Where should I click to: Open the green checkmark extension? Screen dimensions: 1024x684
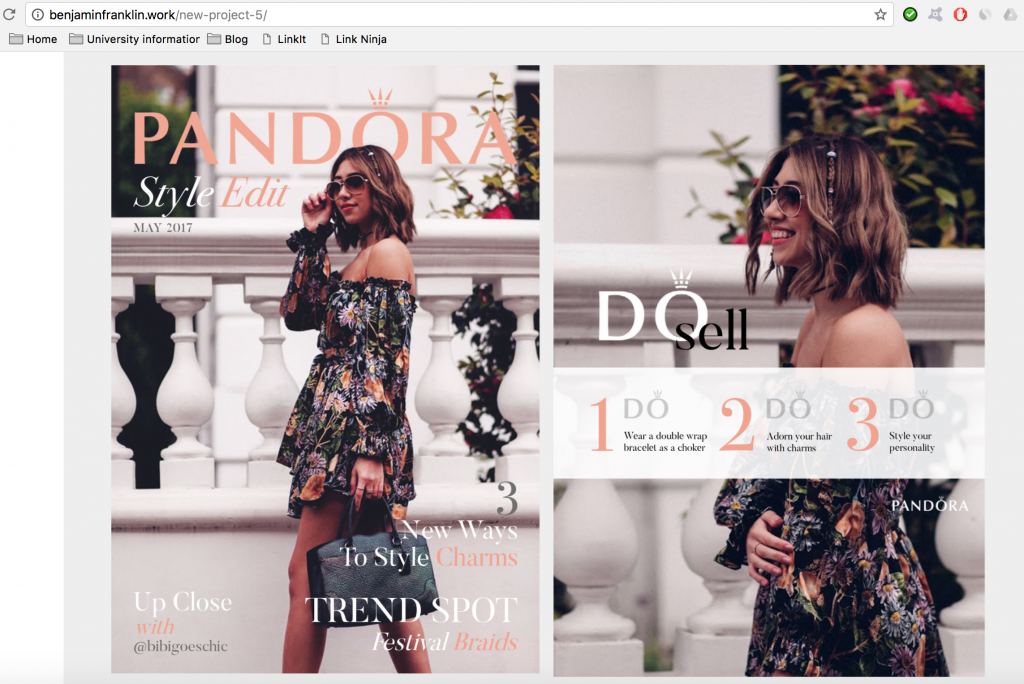[910, 14]
